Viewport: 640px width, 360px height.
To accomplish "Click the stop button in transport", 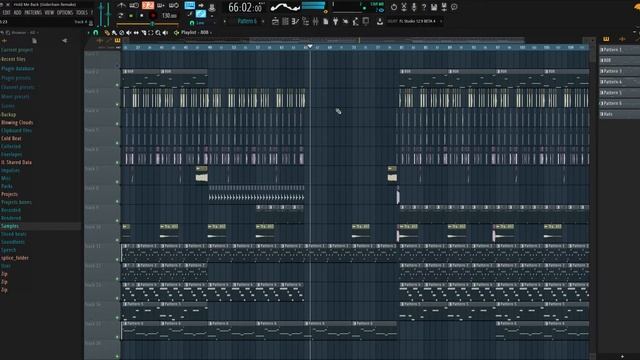I will coord(142,16).
